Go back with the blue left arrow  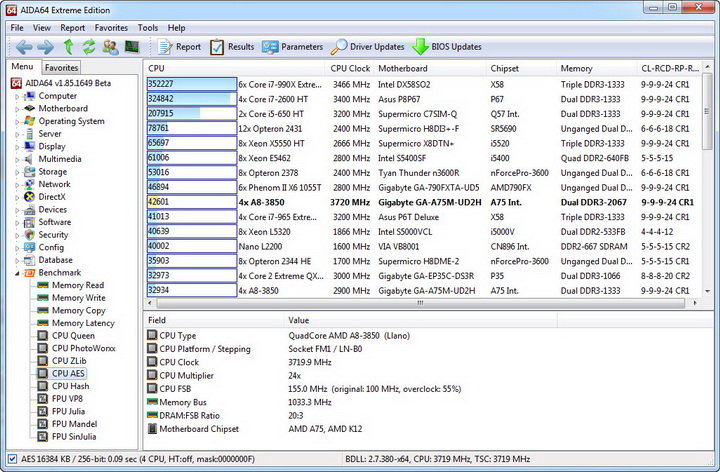point(24,47)
